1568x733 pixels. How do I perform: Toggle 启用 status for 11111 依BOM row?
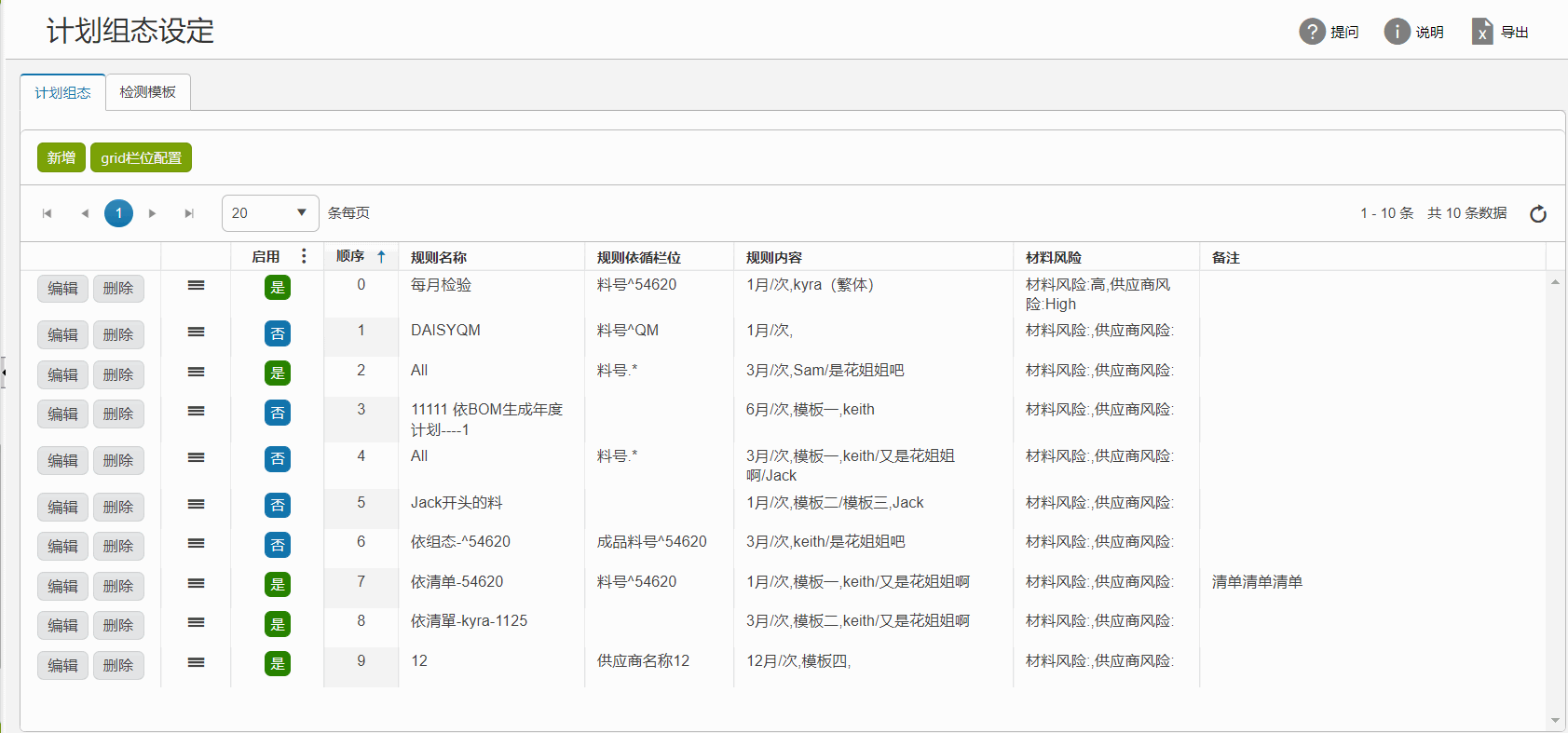(278, 413)
